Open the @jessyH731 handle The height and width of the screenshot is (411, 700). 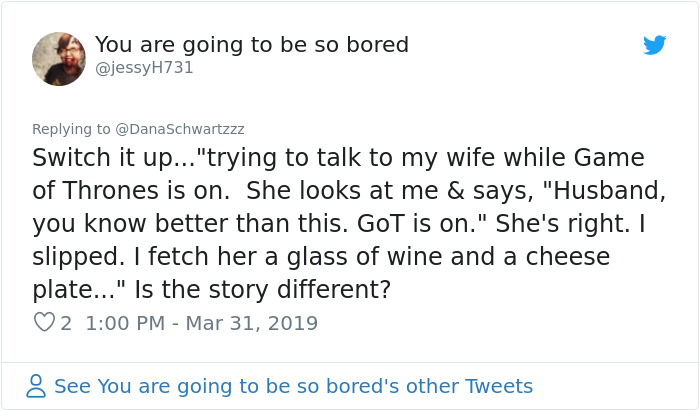[x=144, y=68]
